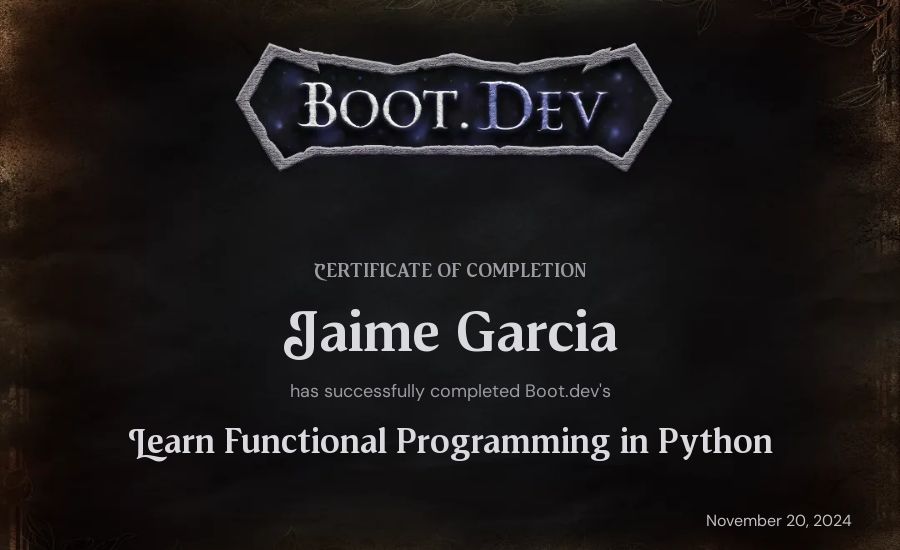Click the Boot.Dev logo banner
This screenshot has height=550, width=900.
[453, 106]
